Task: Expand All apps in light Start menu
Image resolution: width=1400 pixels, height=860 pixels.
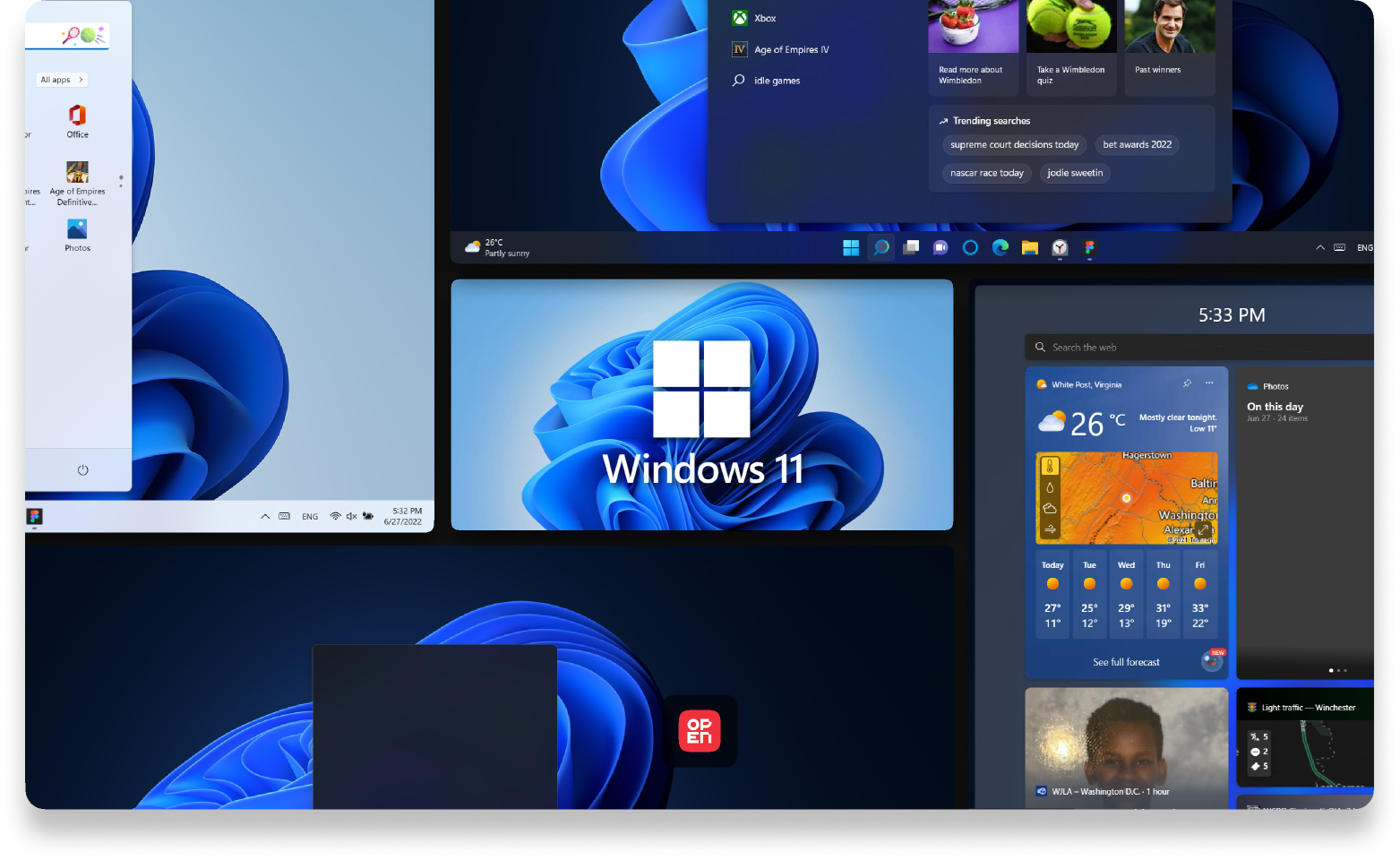Action: (62, 80)
